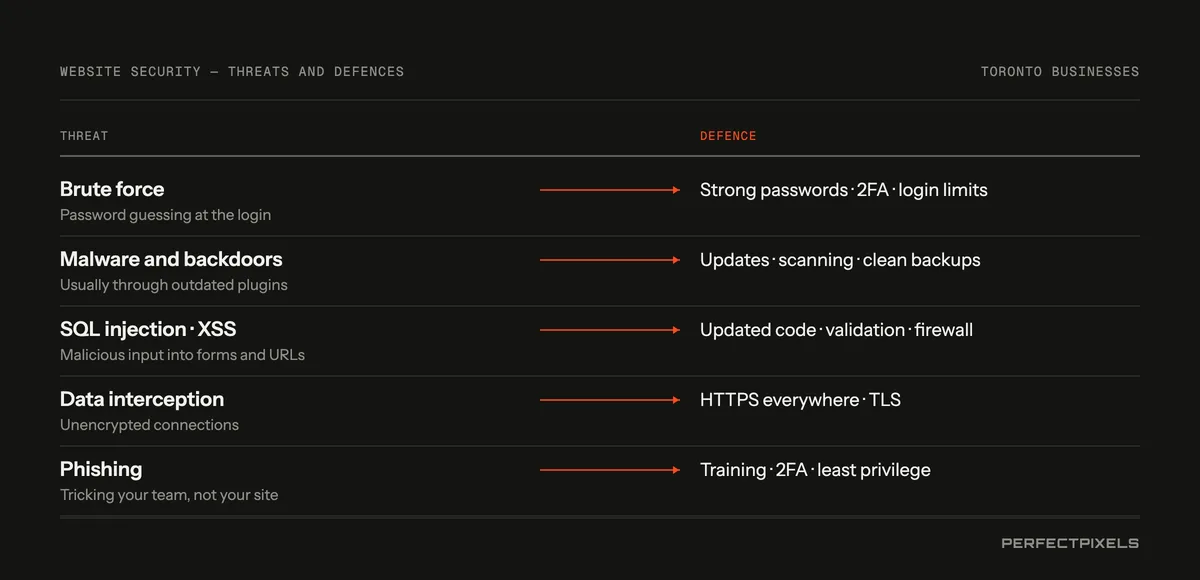Click 'Malicious input into forms and URLs' text
This screenshot has height=580, width=1200.
click(182, 355)
